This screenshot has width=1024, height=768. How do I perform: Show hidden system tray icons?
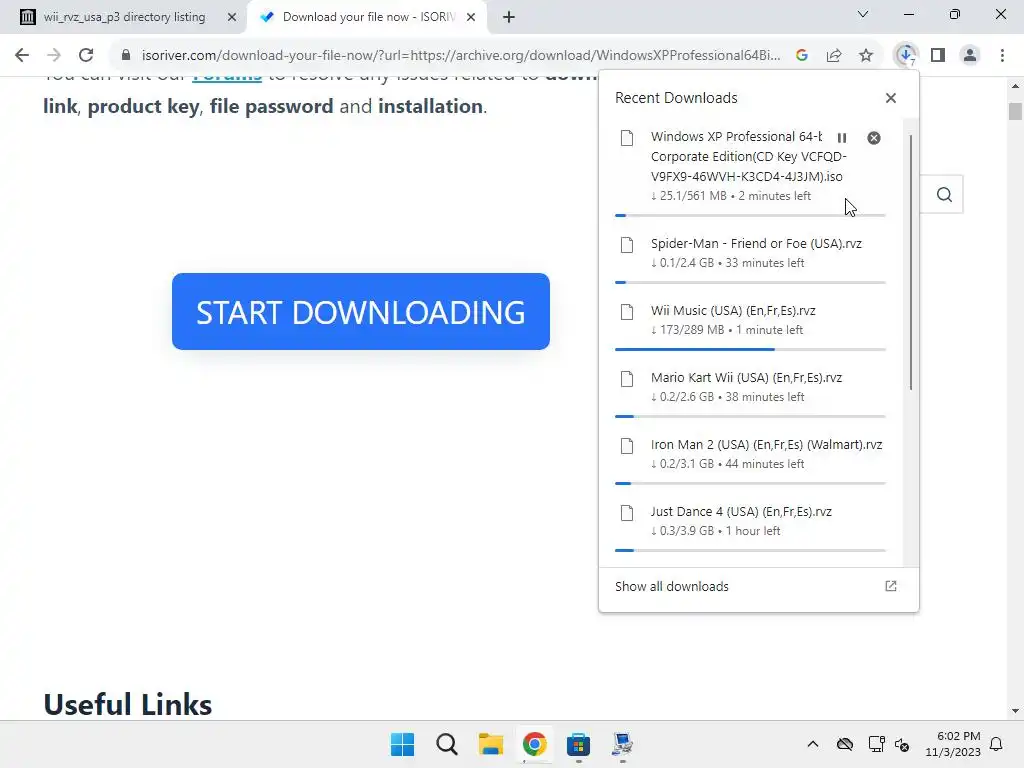click(812, 744)
